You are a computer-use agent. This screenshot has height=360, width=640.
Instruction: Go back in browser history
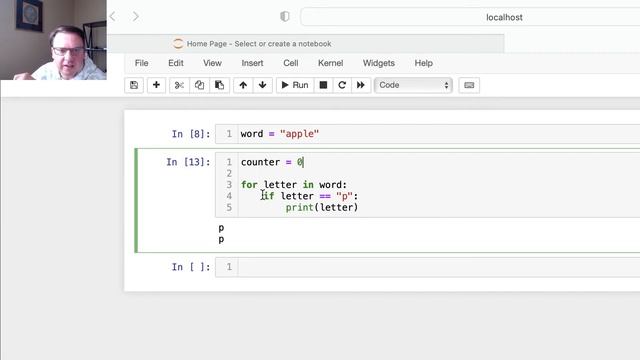(113, 16)
